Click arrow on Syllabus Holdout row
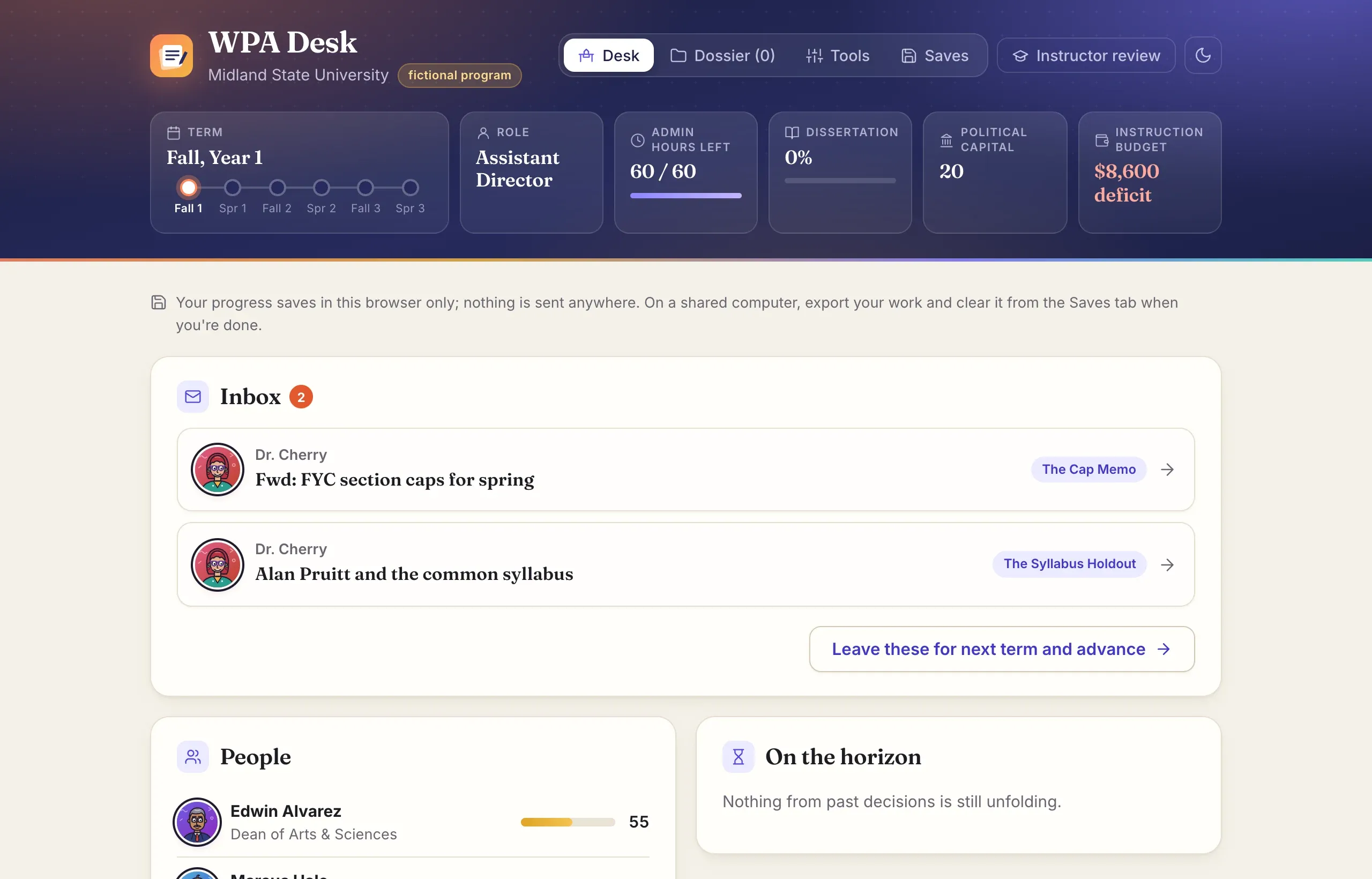1372x879 pixels. 1167,564
